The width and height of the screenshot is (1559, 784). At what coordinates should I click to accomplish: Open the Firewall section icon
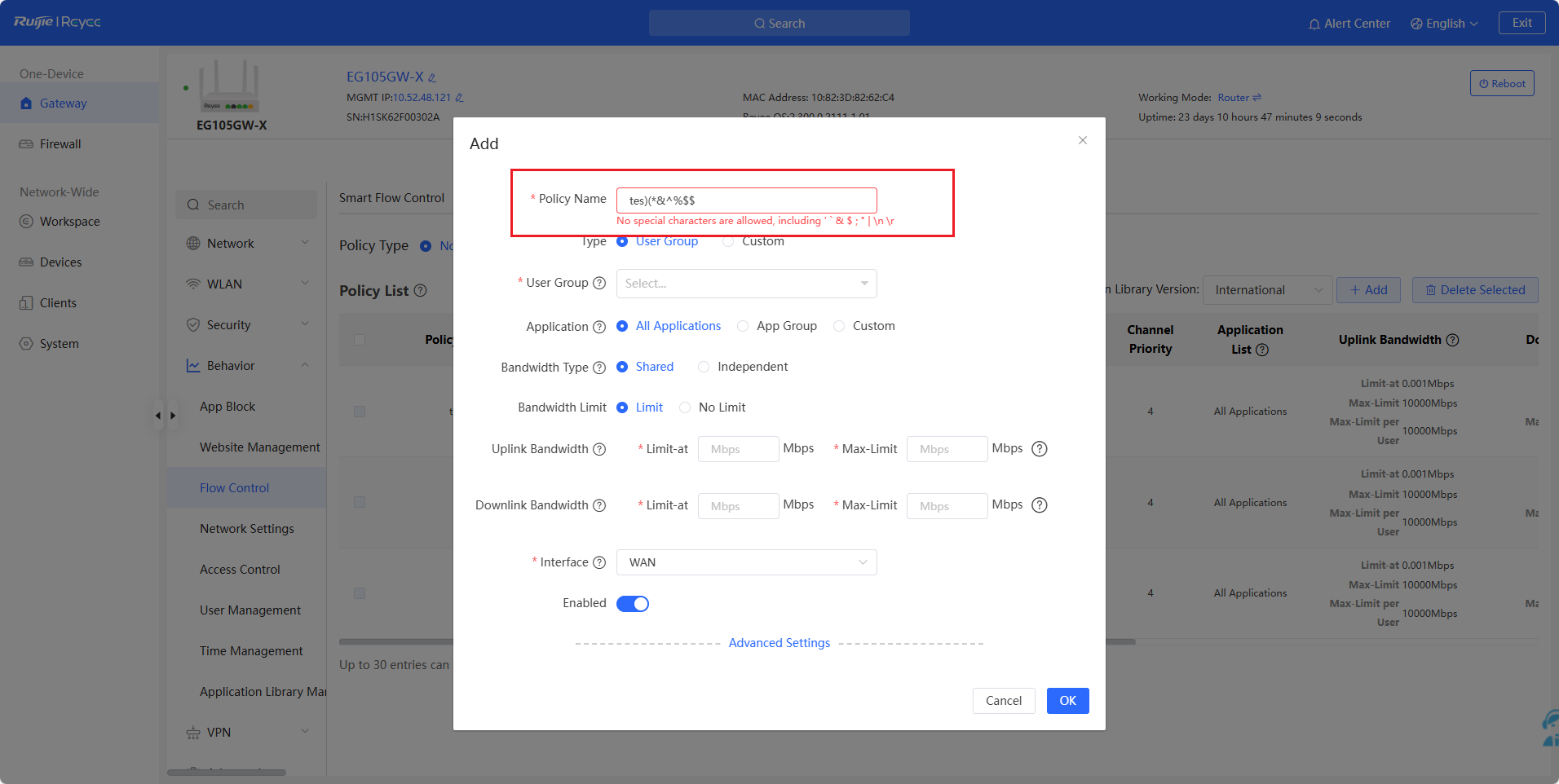[x=26, y=144]
